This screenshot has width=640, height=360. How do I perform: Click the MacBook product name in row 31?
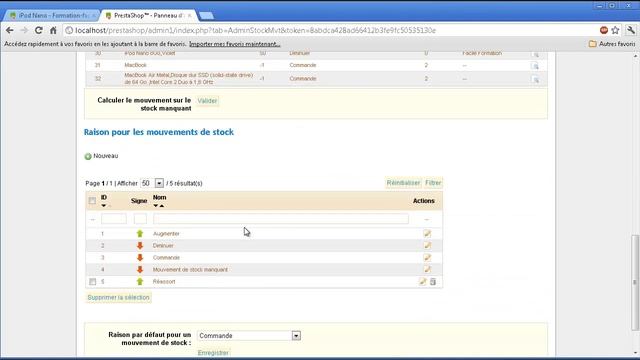(136, 65)
